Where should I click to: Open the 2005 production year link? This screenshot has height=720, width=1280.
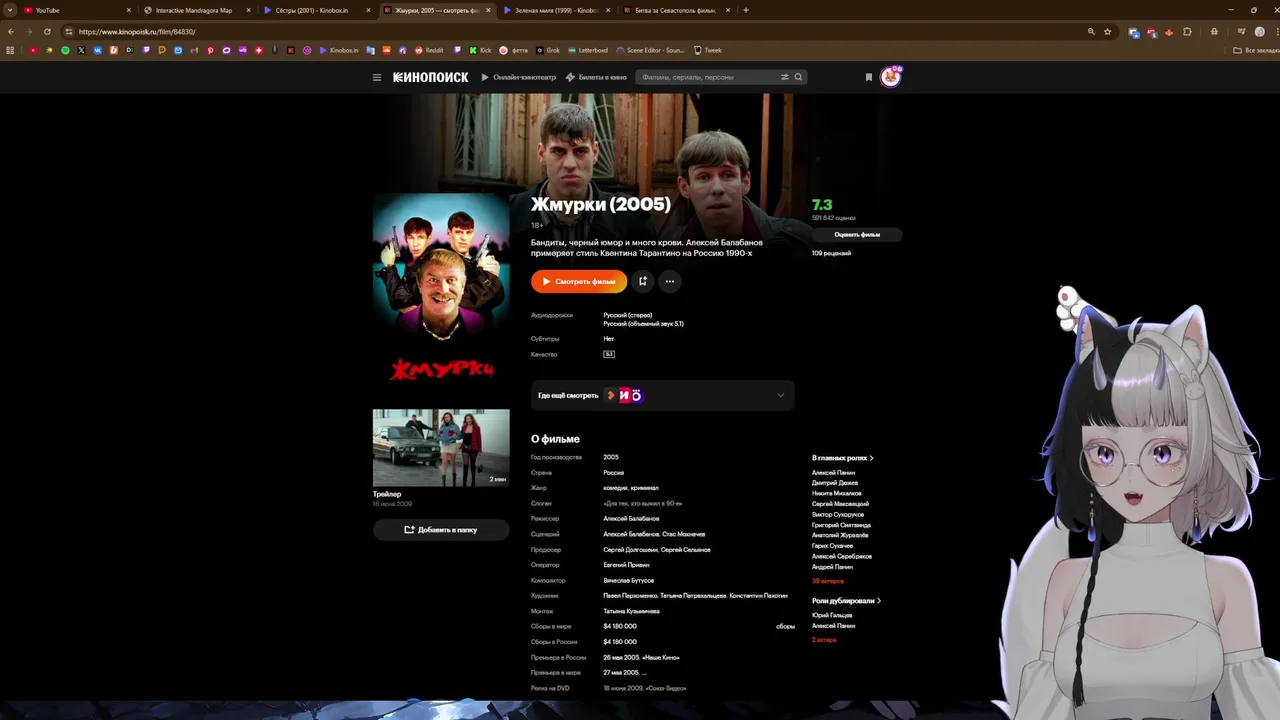click(x=610, y=457)
